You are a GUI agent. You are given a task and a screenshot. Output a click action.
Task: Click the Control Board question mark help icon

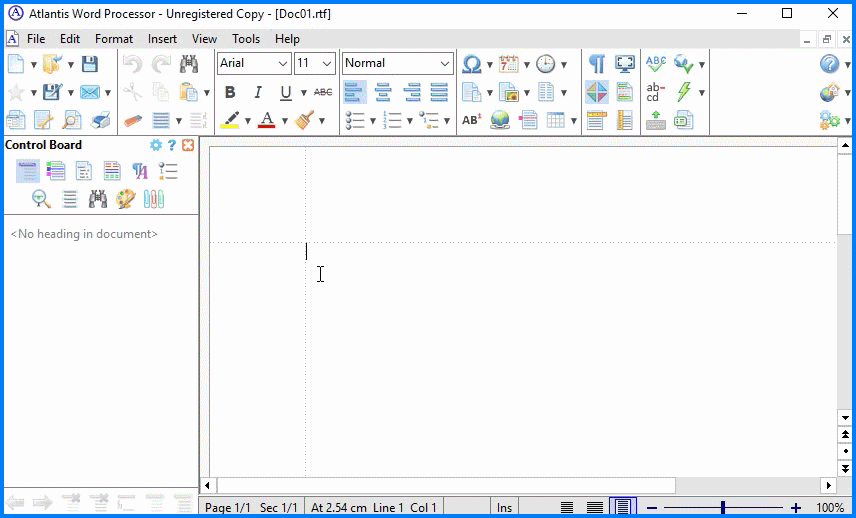(171, 145)
